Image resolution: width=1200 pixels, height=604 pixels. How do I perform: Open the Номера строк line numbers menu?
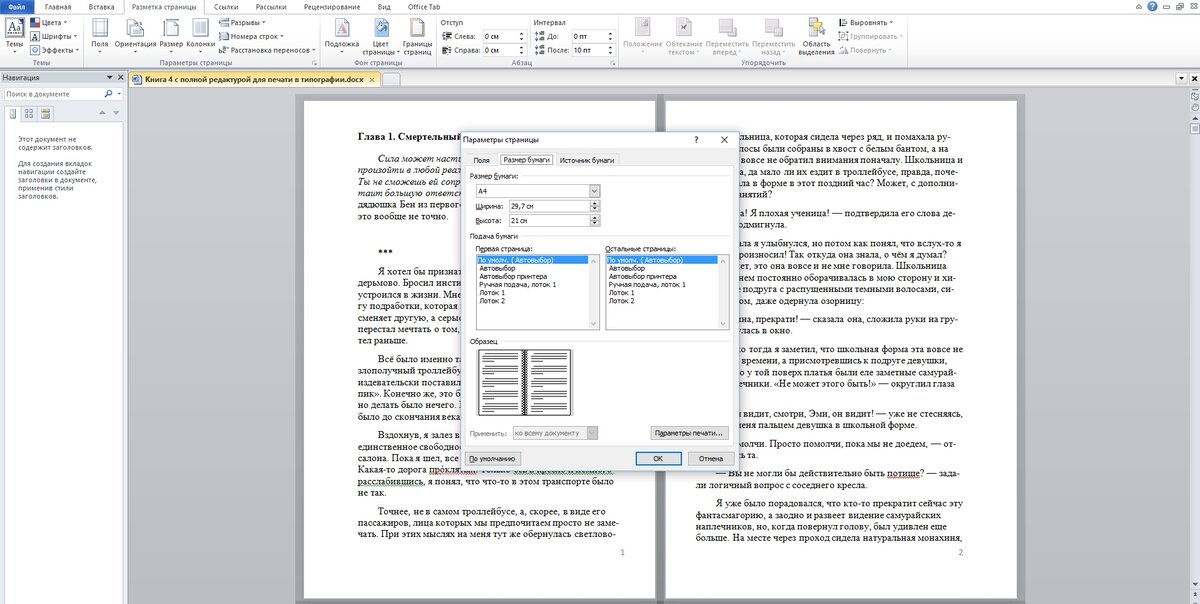point(254,35)
